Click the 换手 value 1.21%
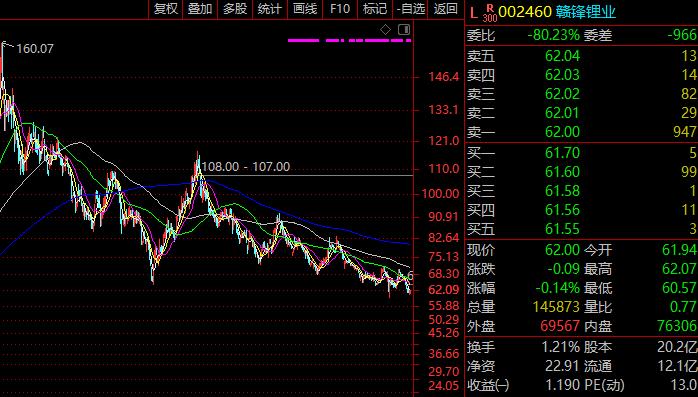This screenshot has width=698, height=397. coord(560,347)
